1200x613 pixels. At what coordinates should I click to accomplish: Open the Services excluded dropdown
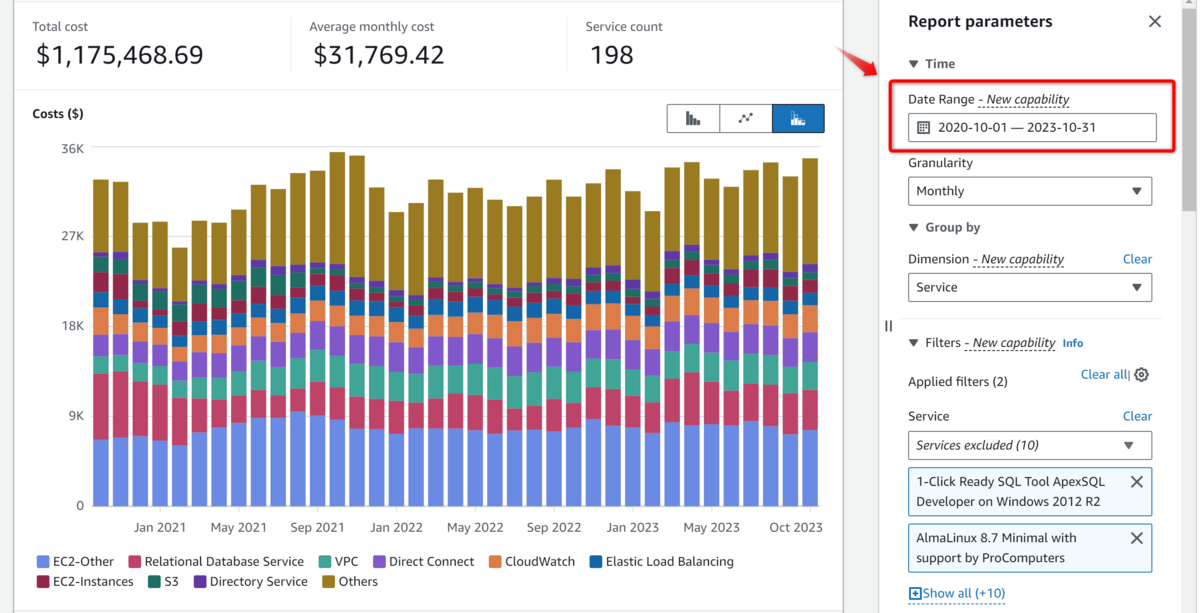click(1030, 445)
